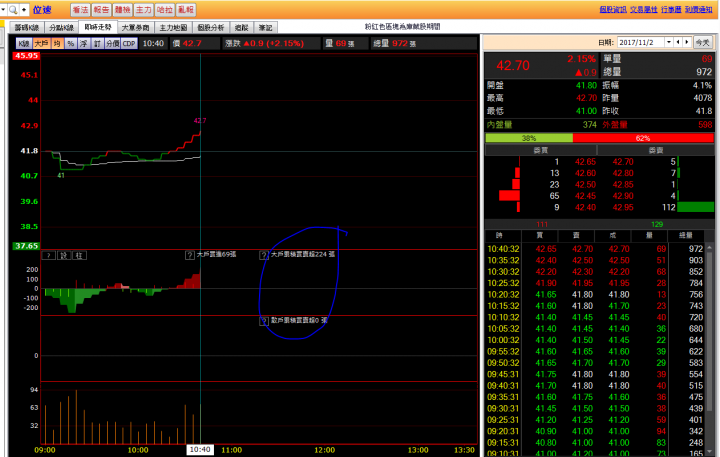
Task: Toggle the K線 chart option
Action: (x=24, y=44)
